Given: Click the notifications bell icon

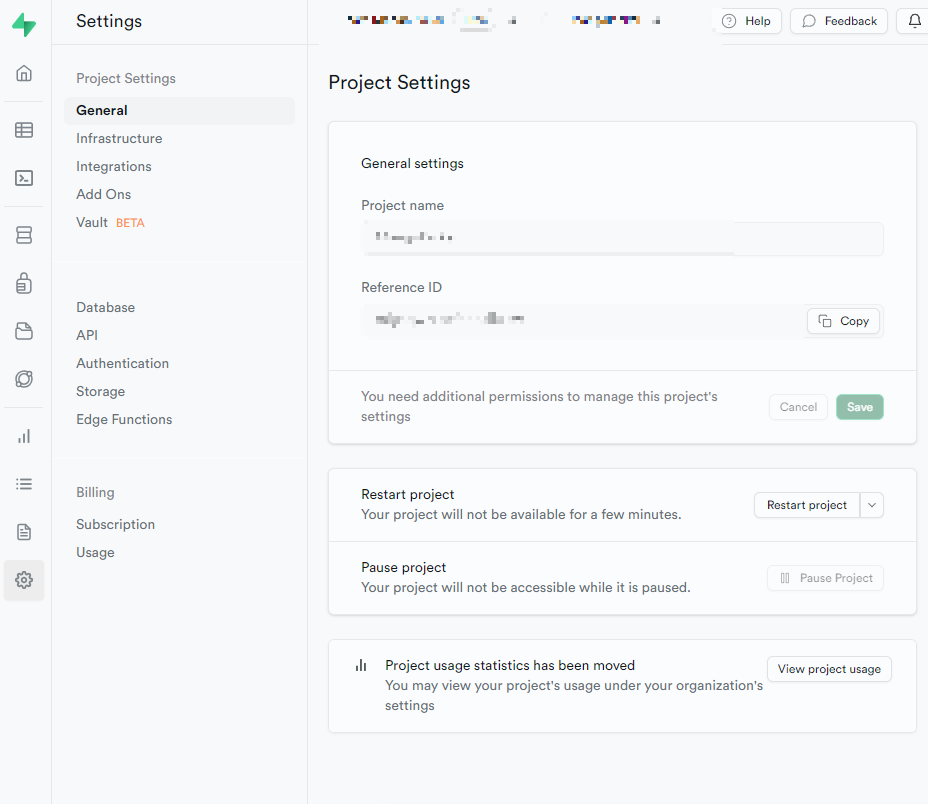Looking at the screenshot, I should (914, 21).
